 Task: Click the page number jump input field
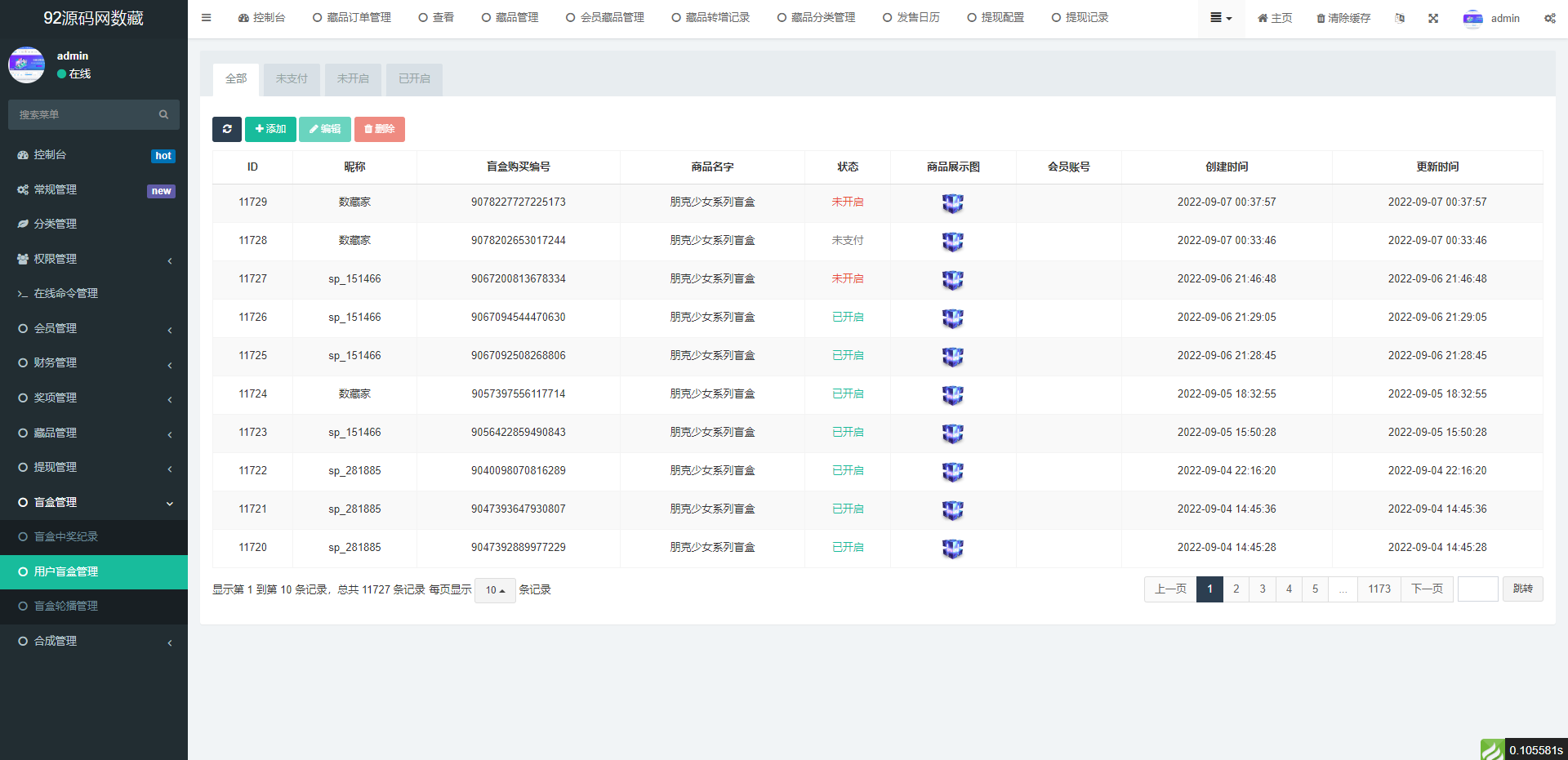(x=1477, y=589)
